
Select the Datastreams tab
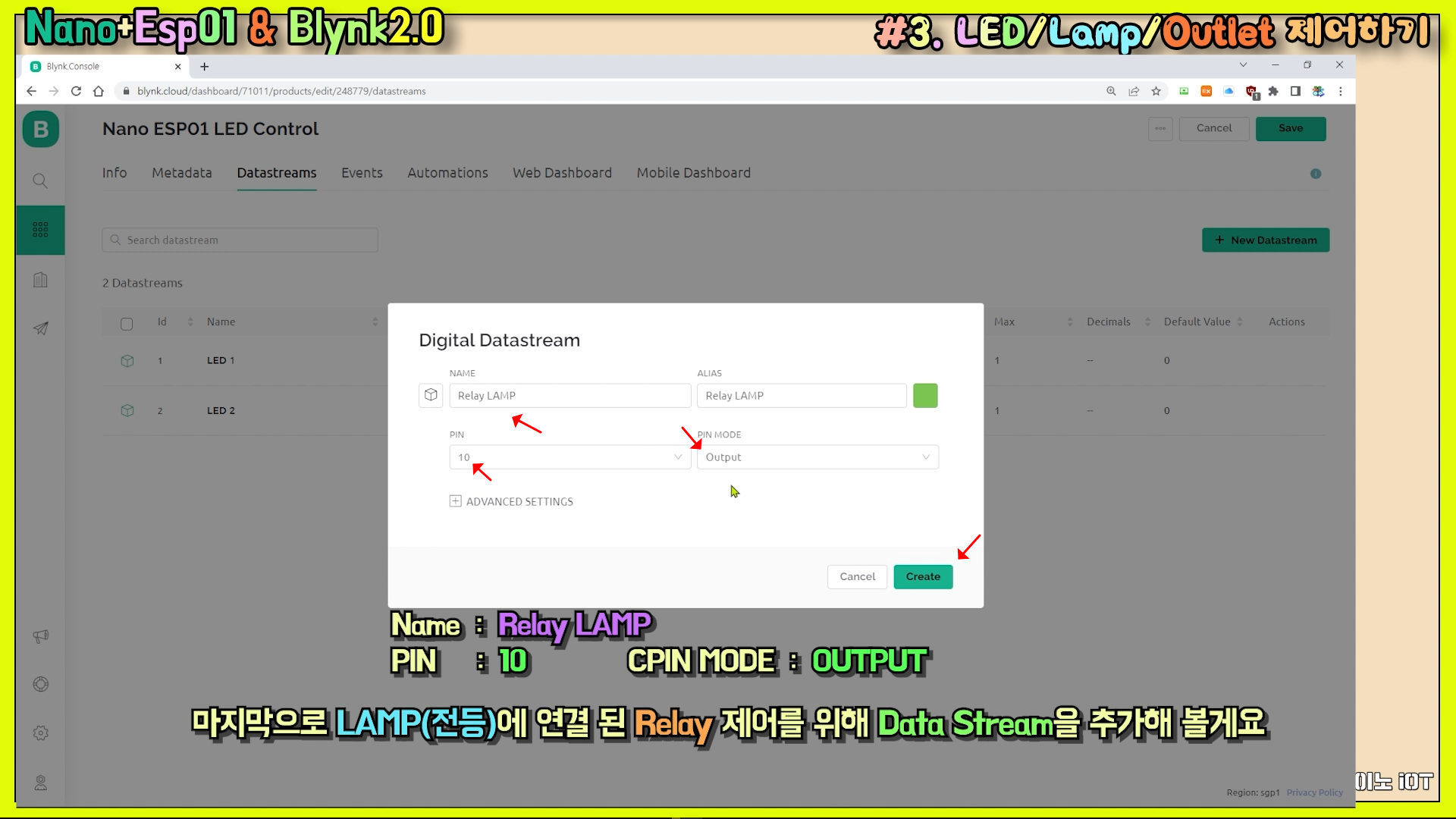(x=277, y=173)
